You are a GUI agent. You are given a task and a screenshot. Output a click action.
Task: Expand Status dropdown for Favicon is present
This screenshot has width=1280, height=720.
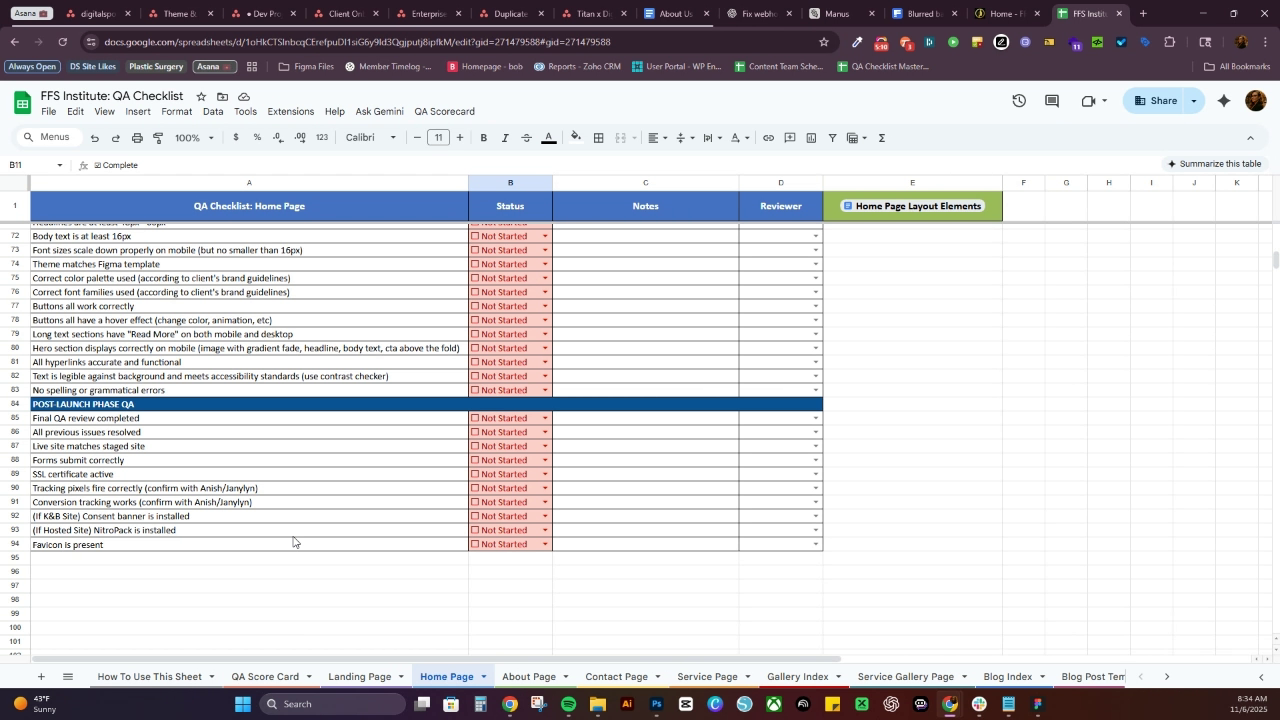click(x=545, y=545)
